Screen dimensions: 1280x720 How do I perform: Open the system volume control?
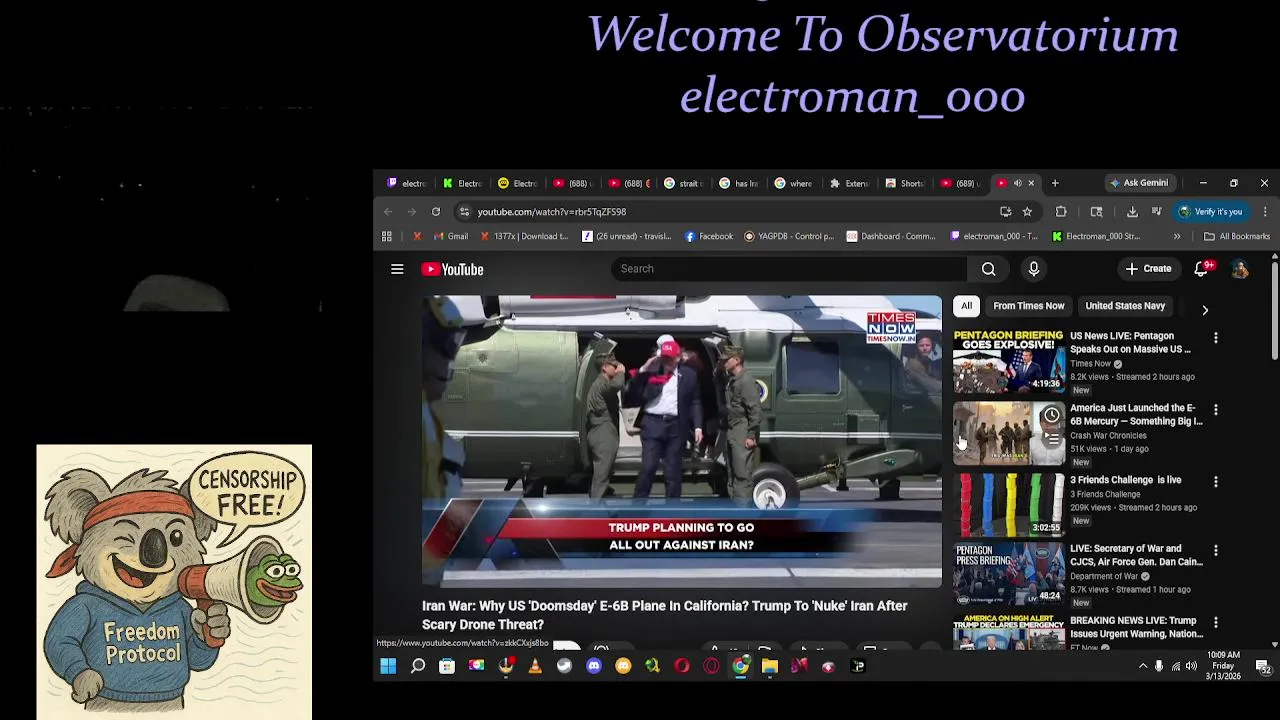[1191, 666]
